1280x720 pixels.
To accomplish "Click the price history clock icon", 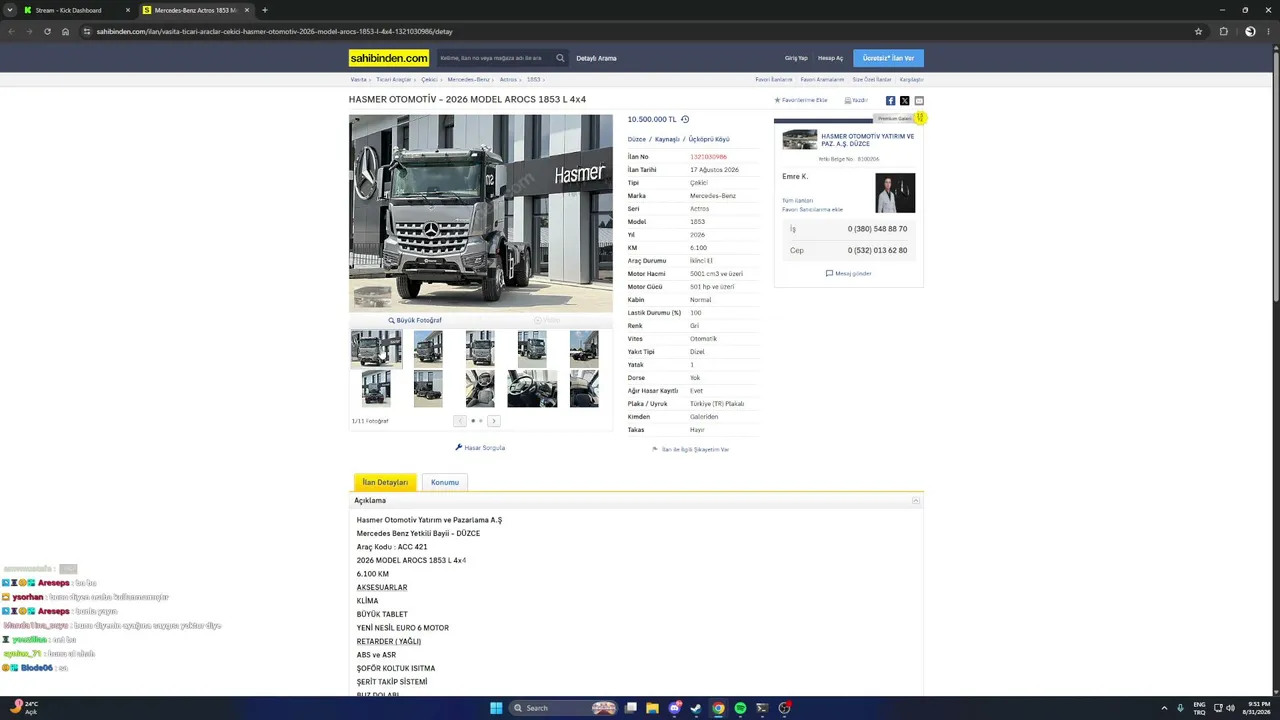I will 685,119.
